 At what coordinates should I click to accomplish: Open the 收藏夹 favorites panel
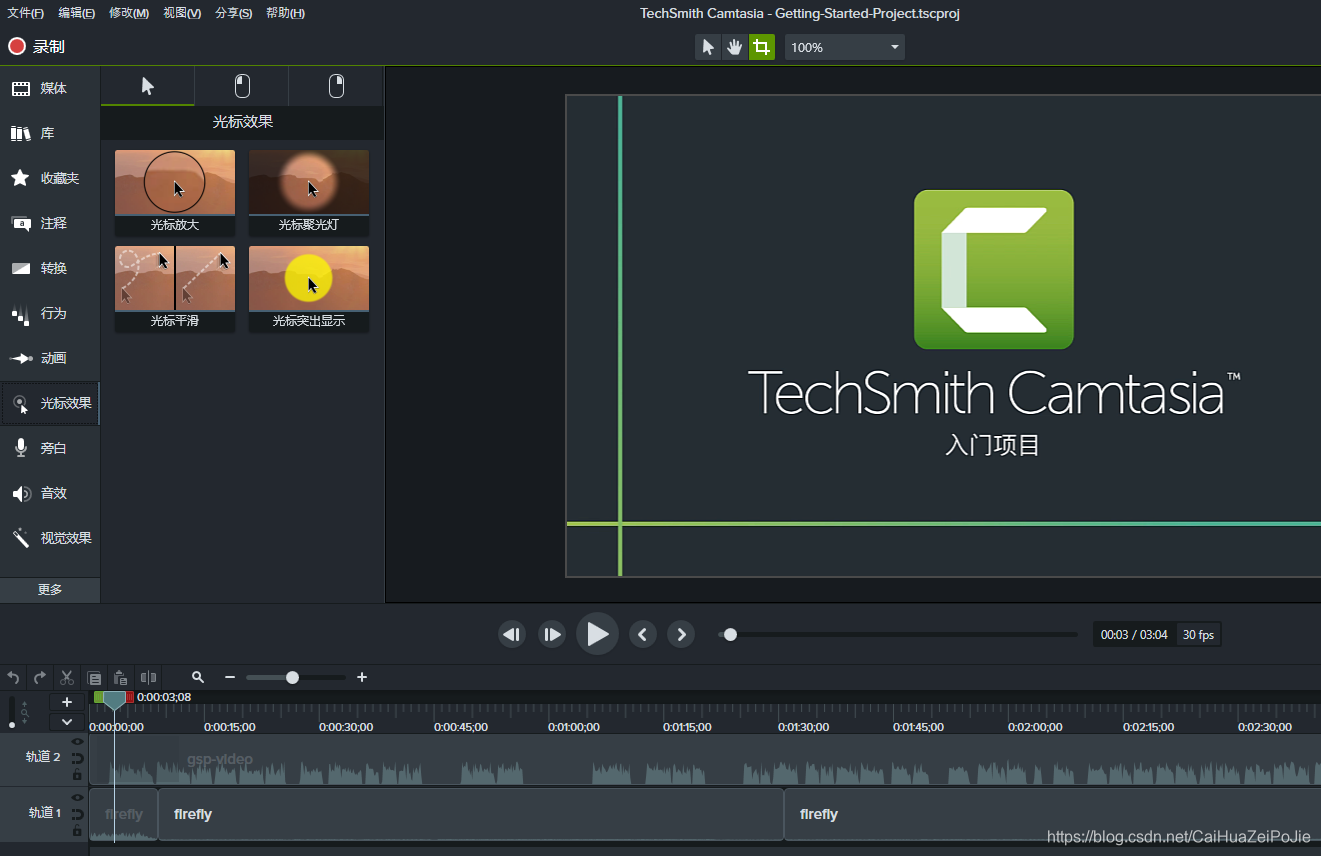(x=50, y=179)
